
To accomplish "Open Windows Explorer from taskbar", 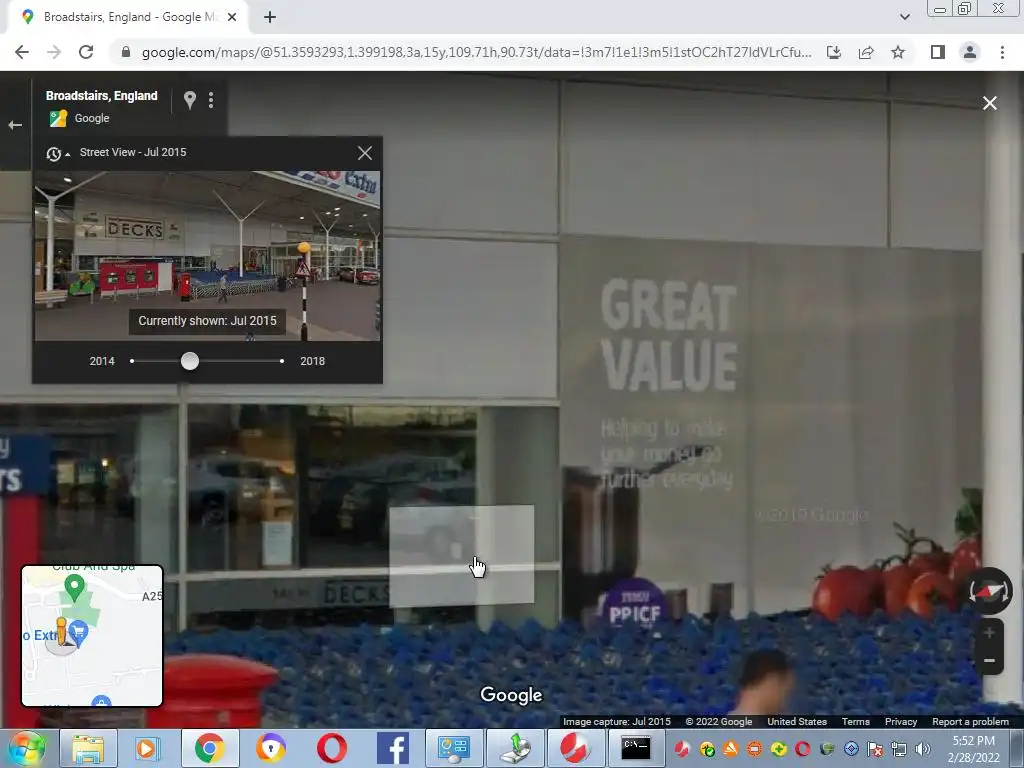I will (88, 748).
